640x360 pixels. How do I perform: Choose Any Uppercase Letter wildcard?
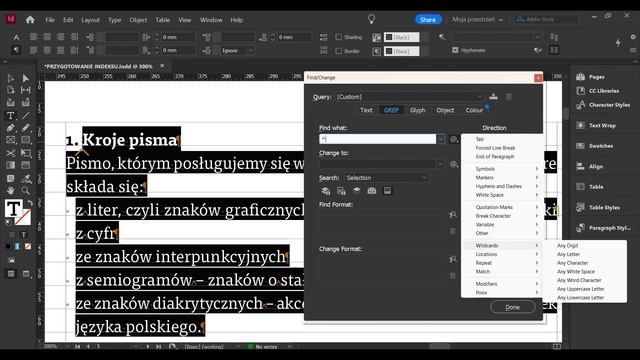[580, 289]
